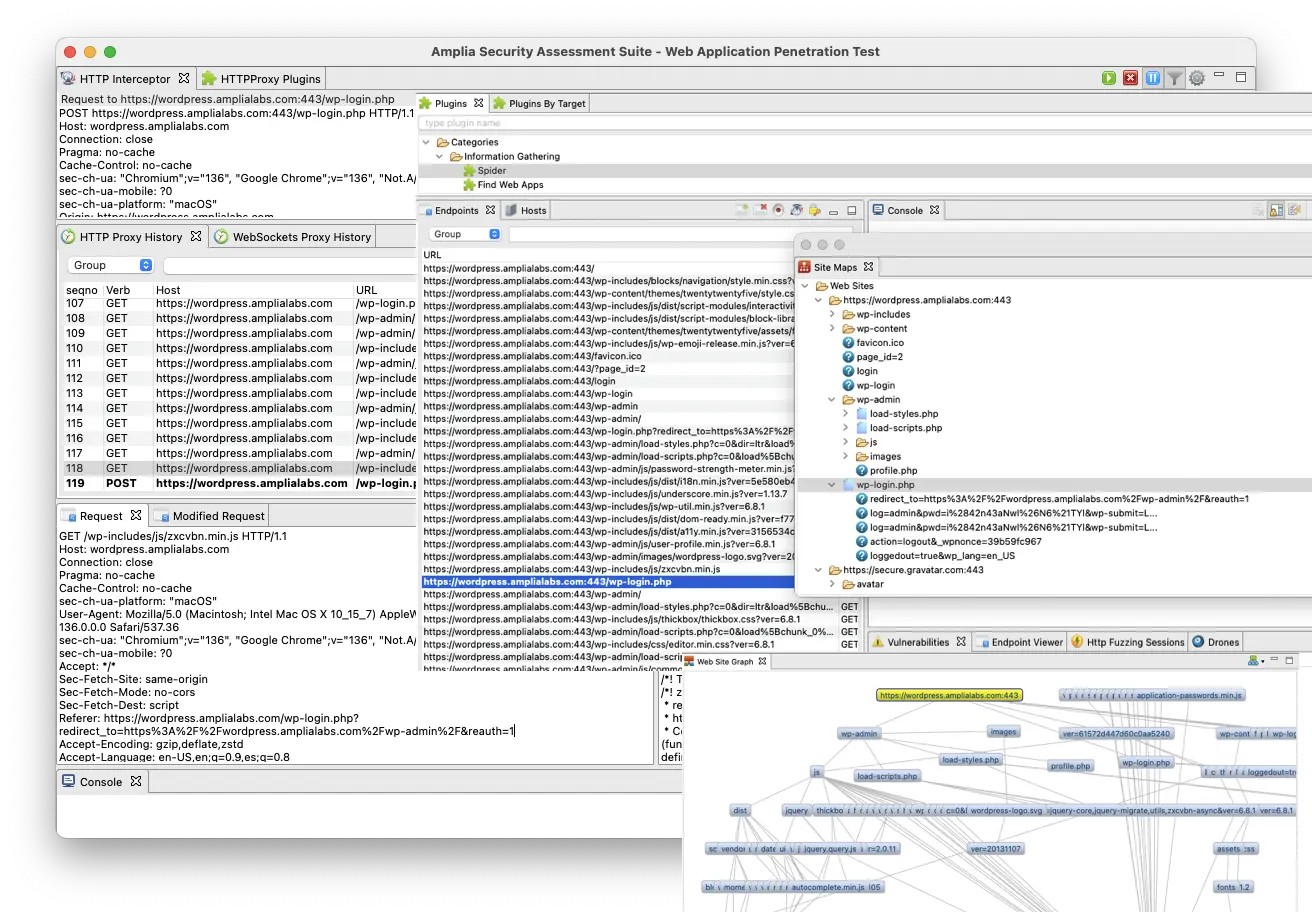Click the load-styles.php file icon in Site Maps
Screen dimensions: 1312x912
862,414
